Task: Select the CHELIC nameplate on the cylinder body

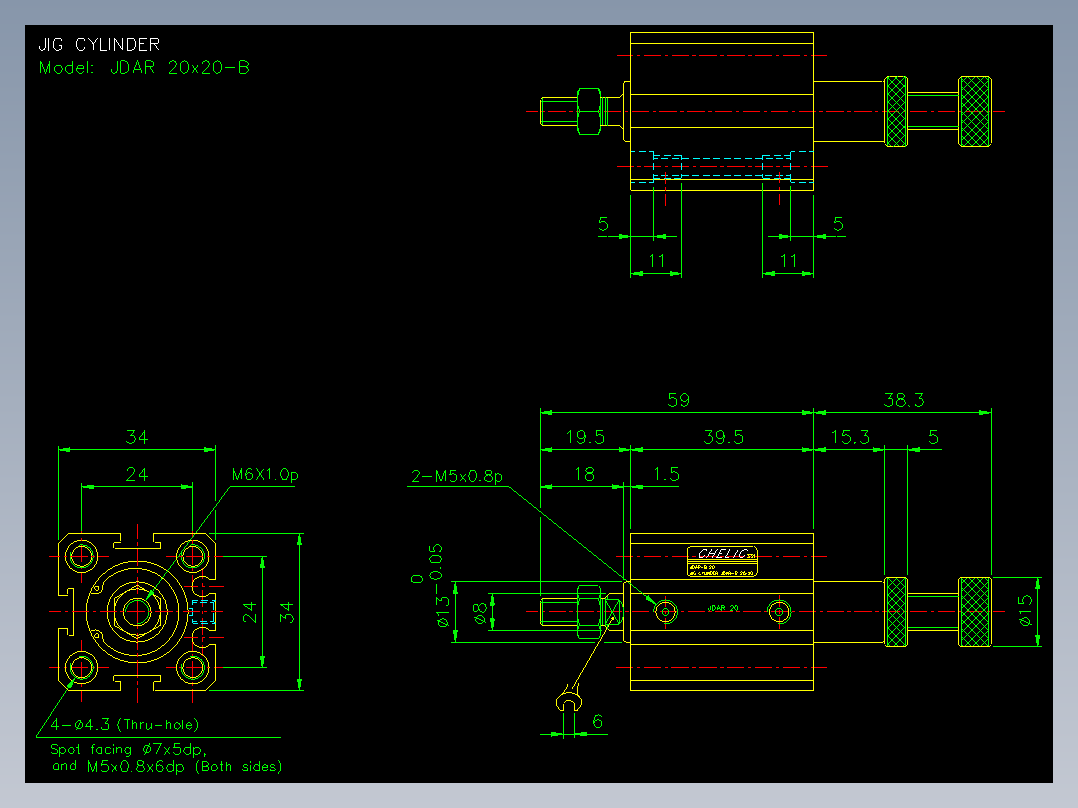Action: [722, 561]
